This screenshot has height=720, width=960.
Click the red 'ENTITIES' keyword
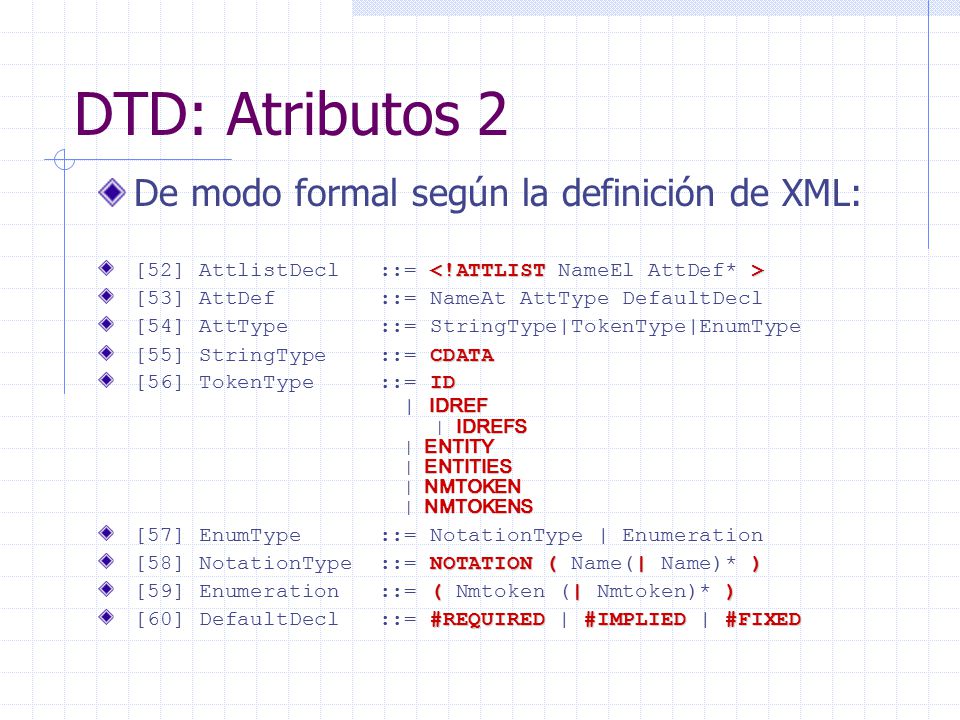coord(468,467)
